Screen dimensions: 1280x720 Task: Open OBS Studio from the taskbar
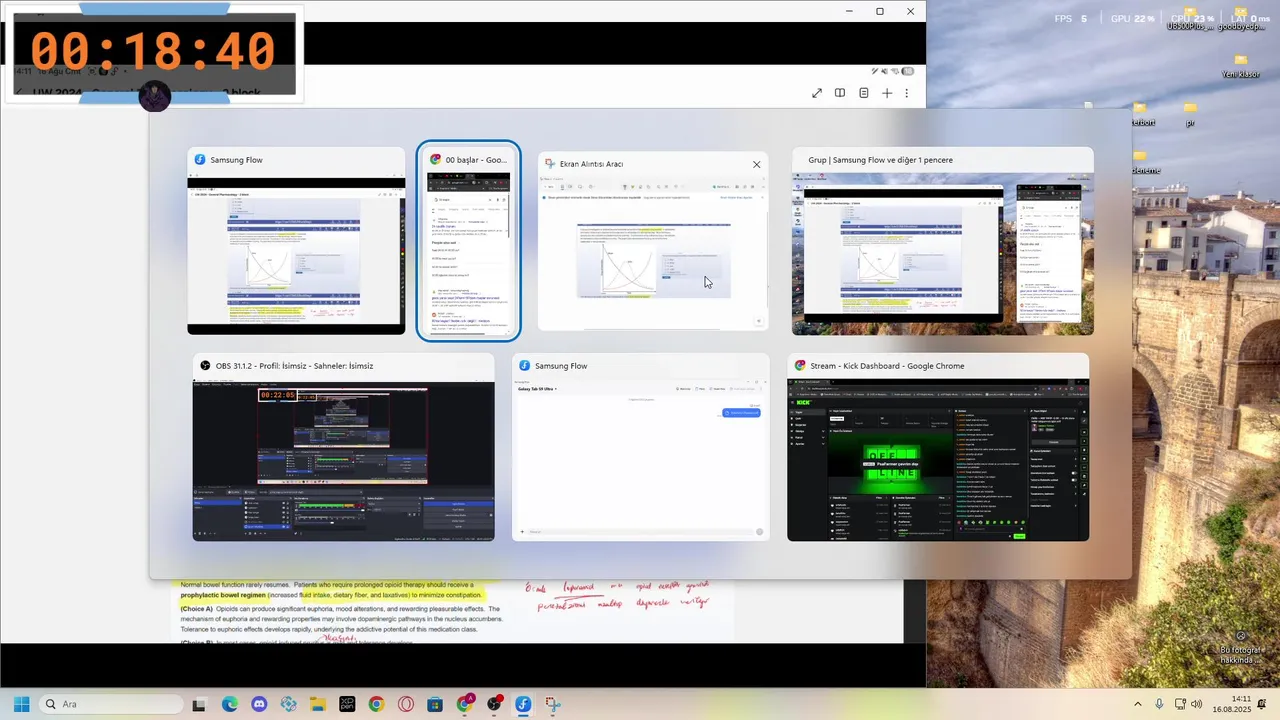pos(494,704)
